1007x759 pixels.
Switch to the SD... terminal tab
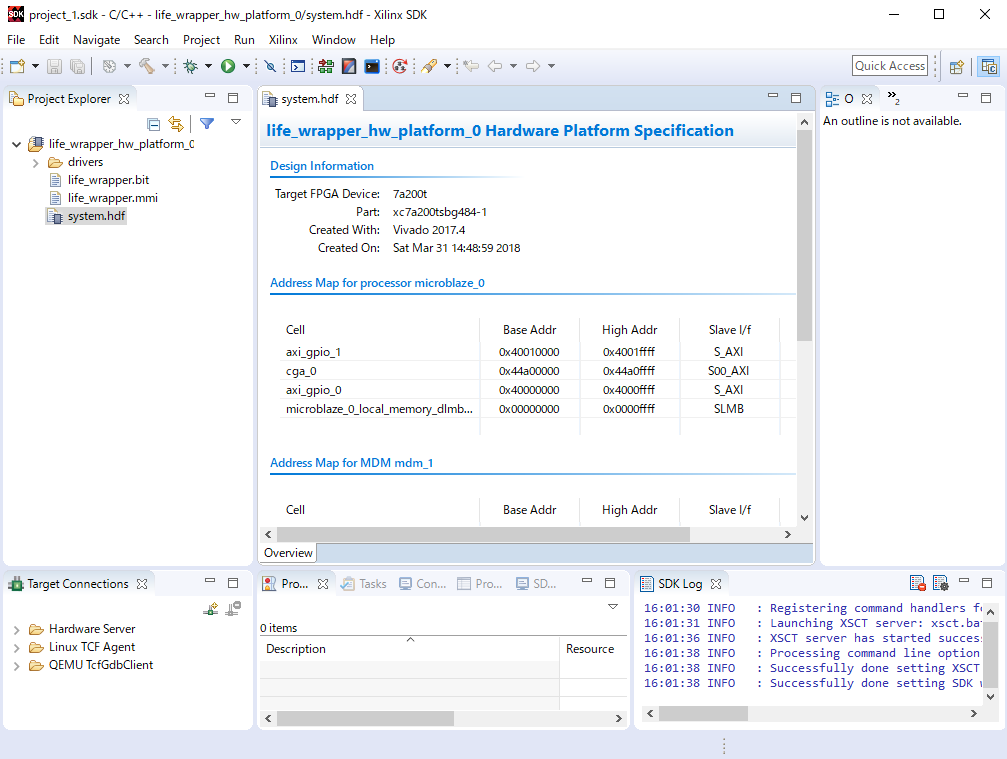pos(536,584)
